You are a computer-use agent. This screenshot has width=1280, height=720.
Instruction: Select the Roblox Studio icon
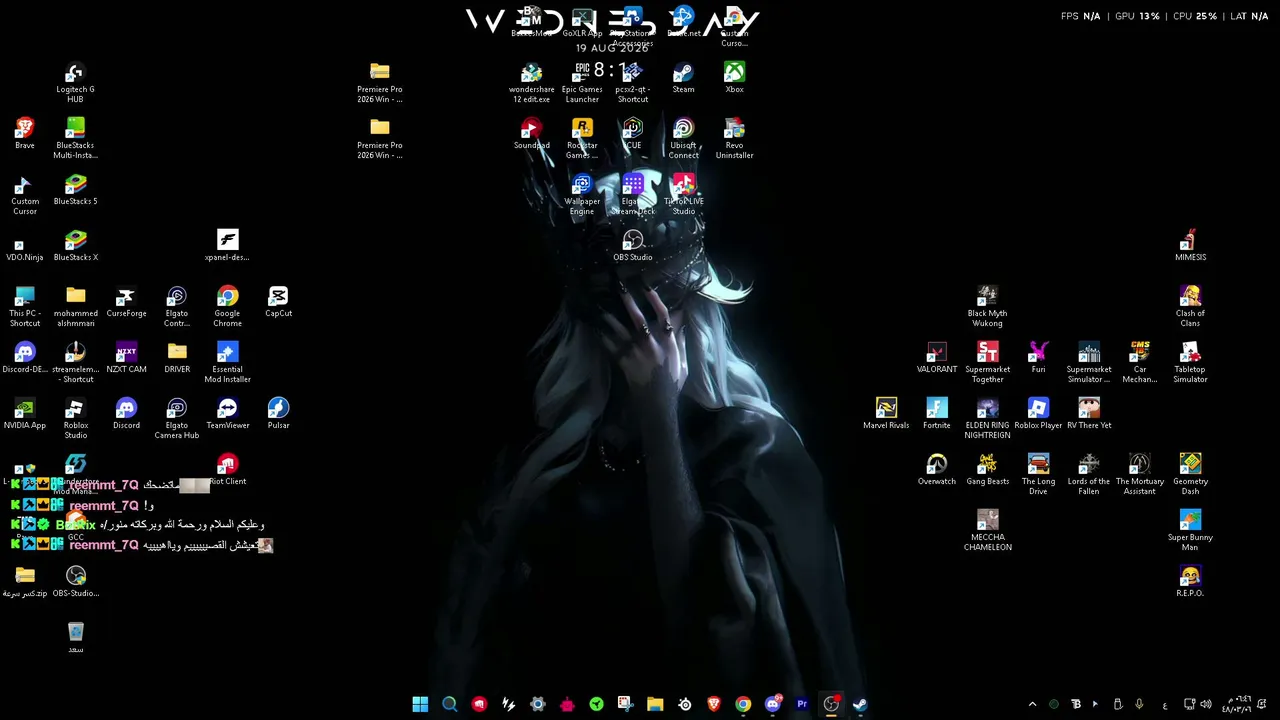point(75,419)
